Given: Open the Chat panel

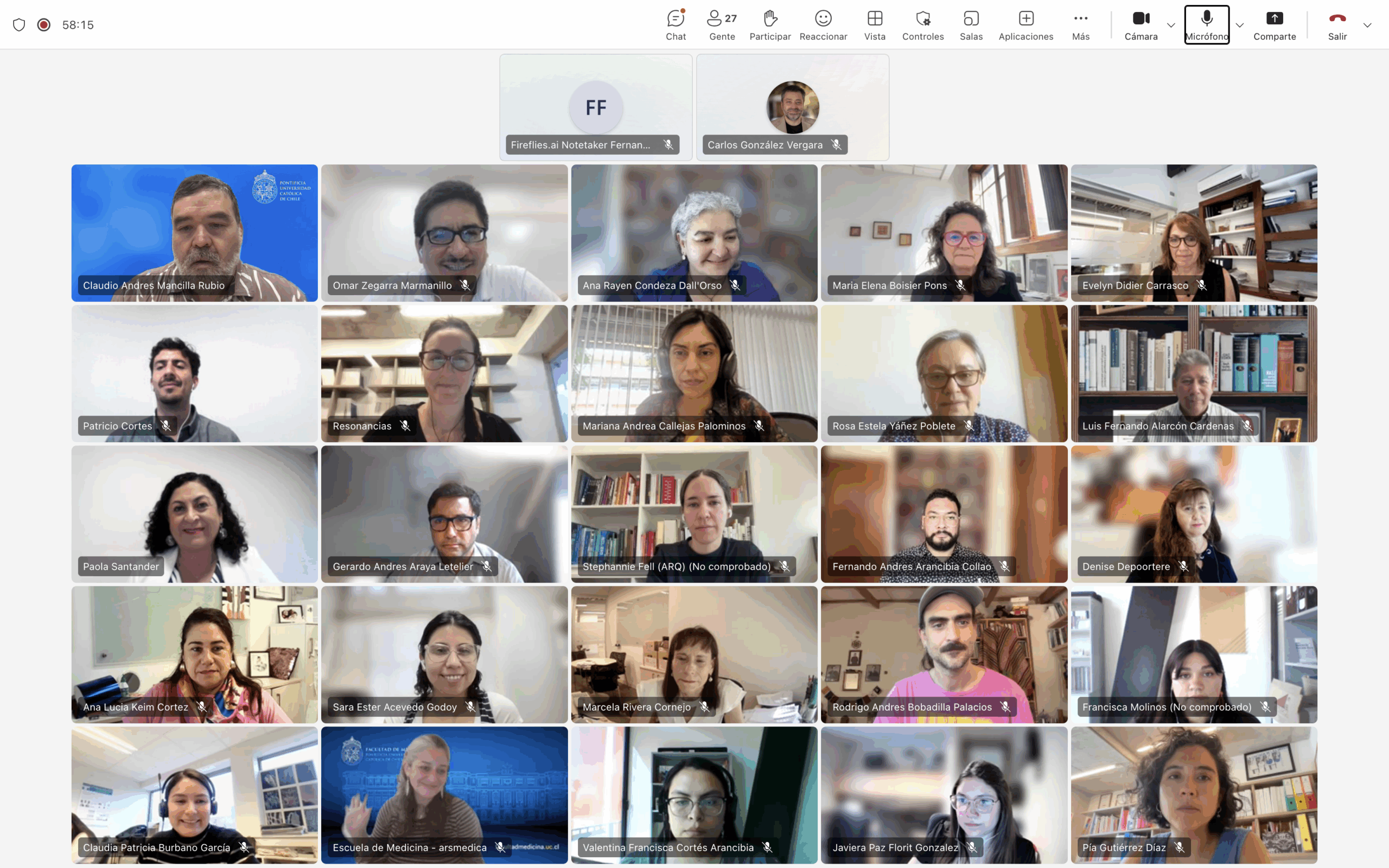Looking at the screenshot, I should pos(676,25).
